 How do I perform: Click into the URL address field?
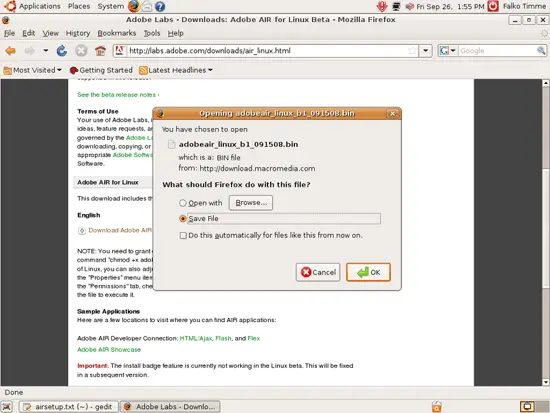(267, 51)
